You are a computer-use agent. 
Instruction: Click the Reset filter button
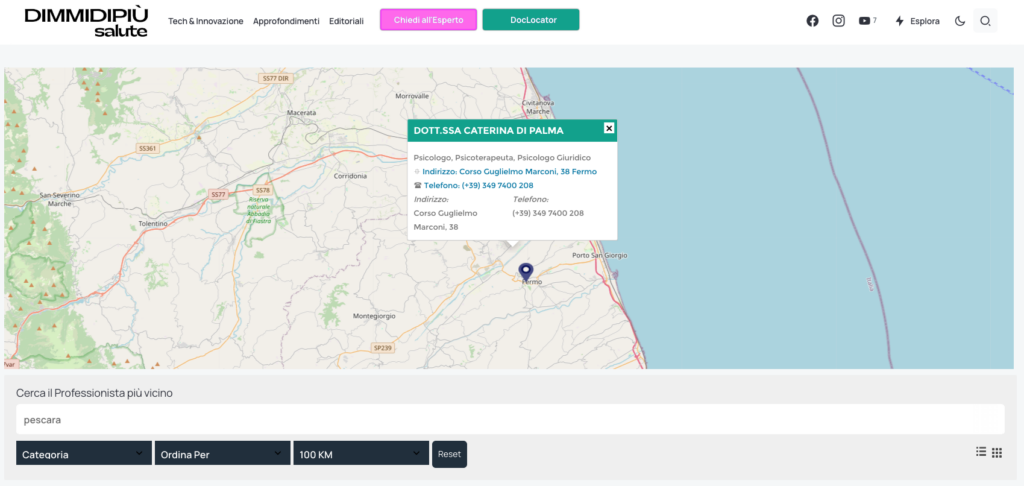point(449,454)
